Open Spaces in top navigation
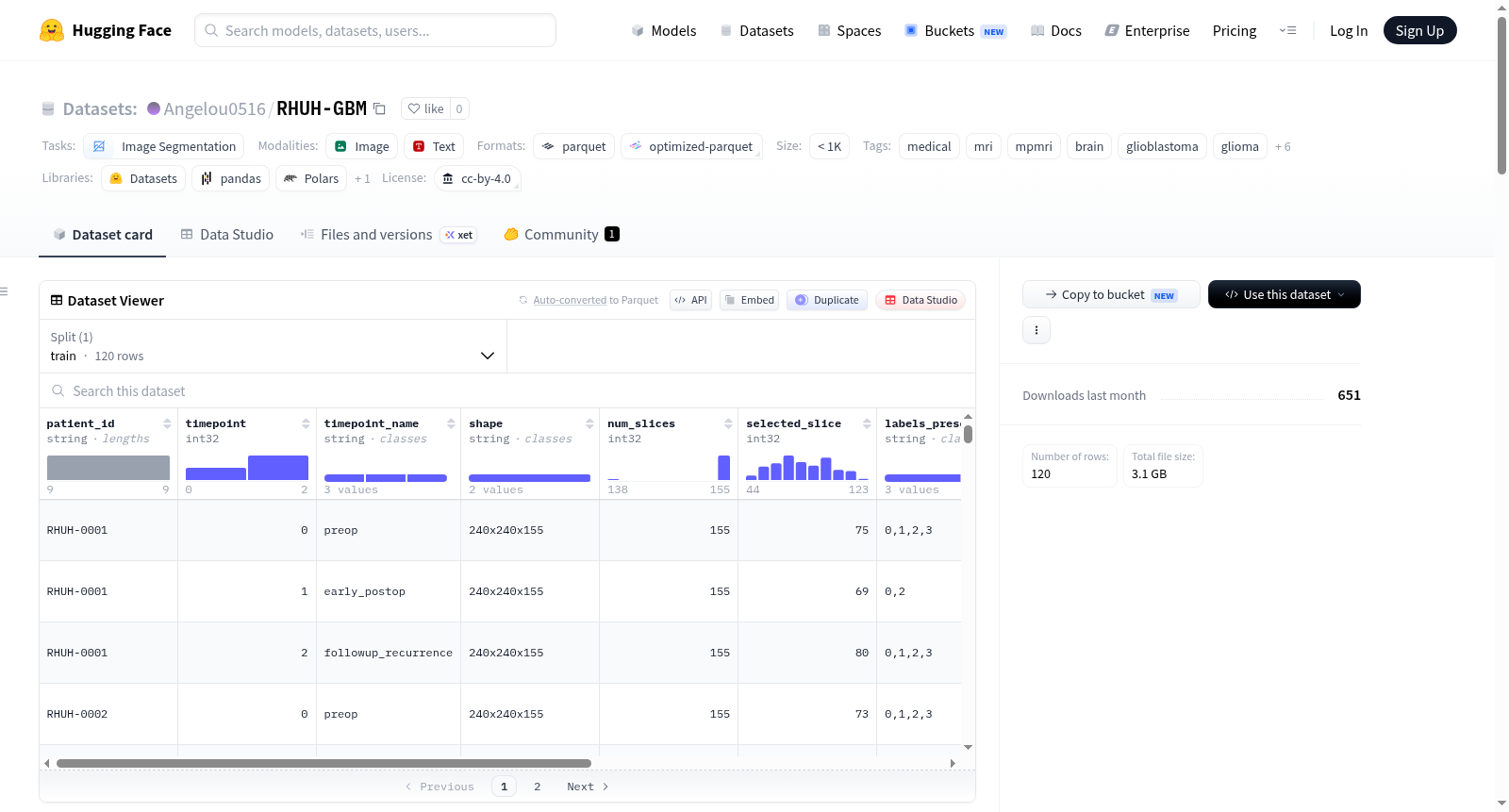Image resolution: width=1509 pixels, height=812 pixels. 850,30
